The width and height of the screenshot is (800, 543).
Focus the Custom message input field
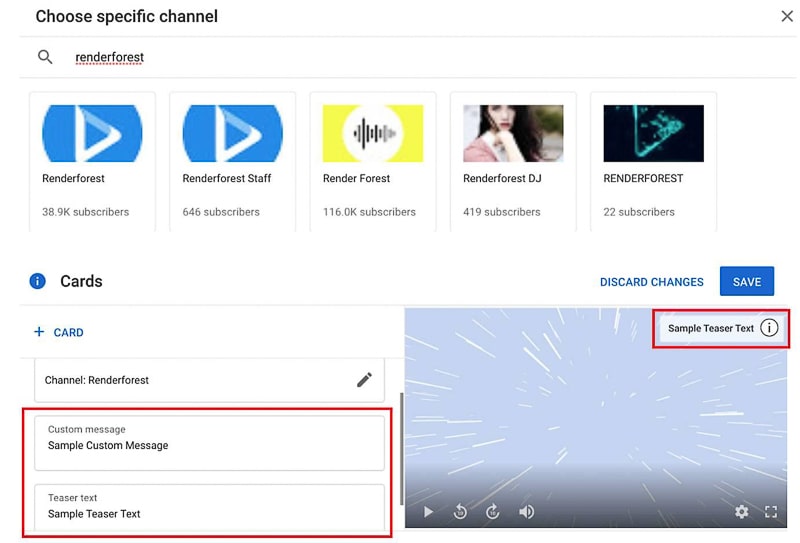pyautogui.click(x=209, y=443)
